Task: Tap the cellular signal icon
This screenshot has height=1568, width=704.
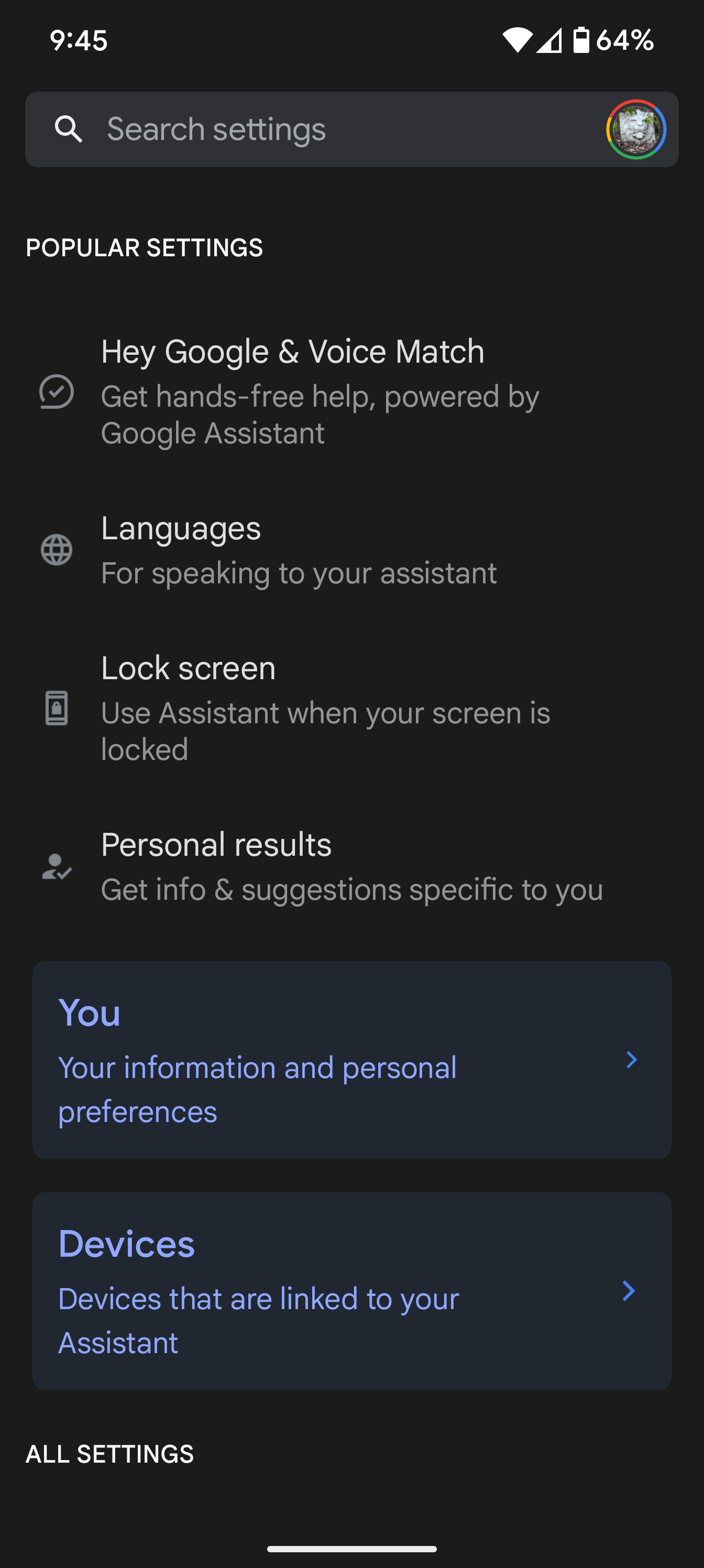Action: pyautogui.click(x=549, y=40)
